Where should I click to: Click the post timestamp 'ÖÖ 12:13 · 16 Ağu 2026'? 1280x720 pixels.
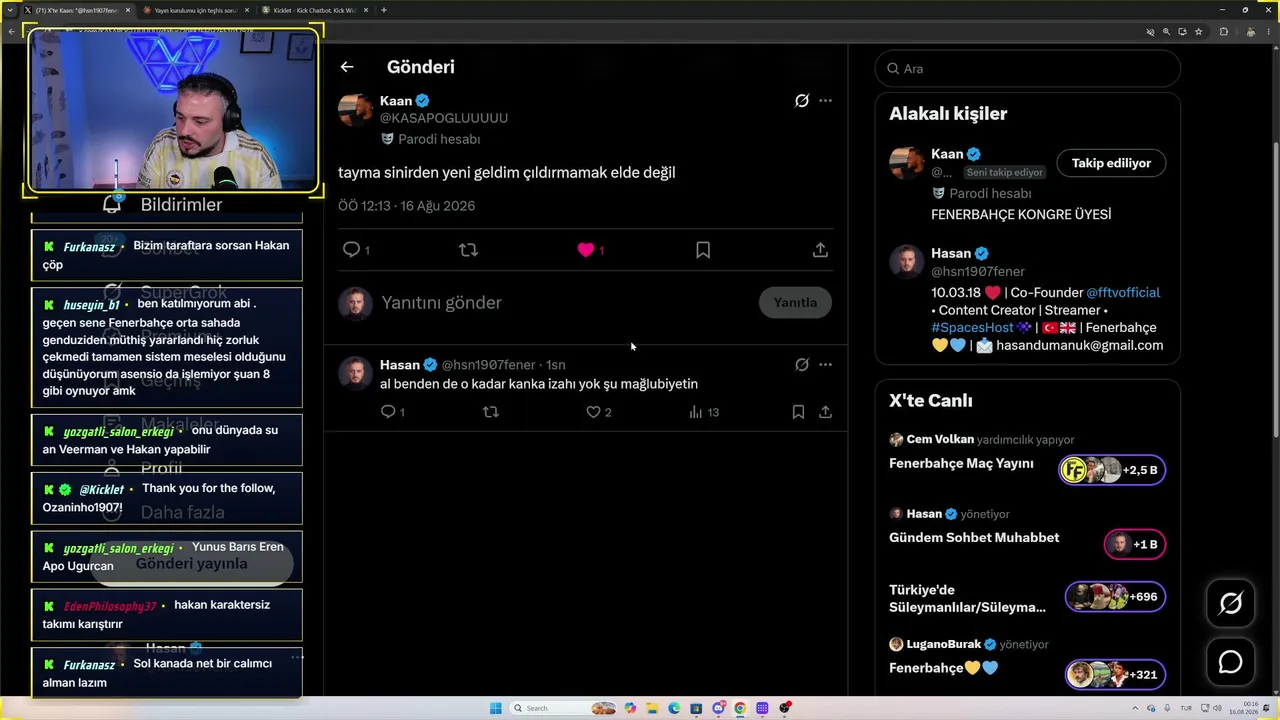406,206
